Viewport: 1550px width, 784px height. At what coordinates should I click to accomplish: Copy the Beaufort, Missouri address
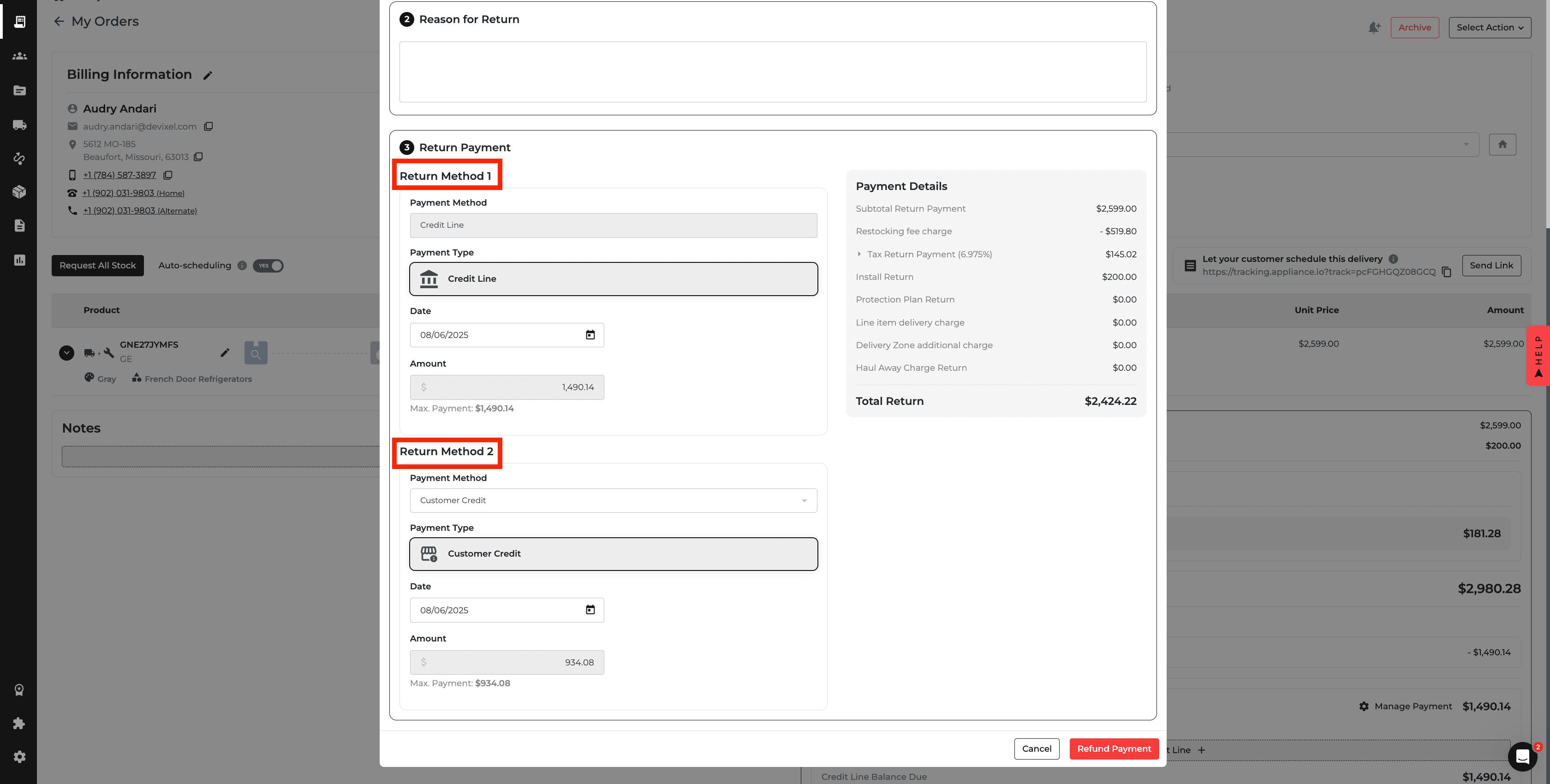[x=198, y=157]
